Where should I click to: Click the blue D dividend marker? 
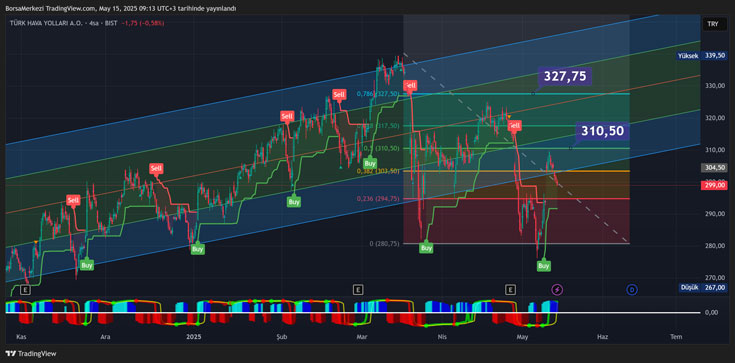(632, 290)
